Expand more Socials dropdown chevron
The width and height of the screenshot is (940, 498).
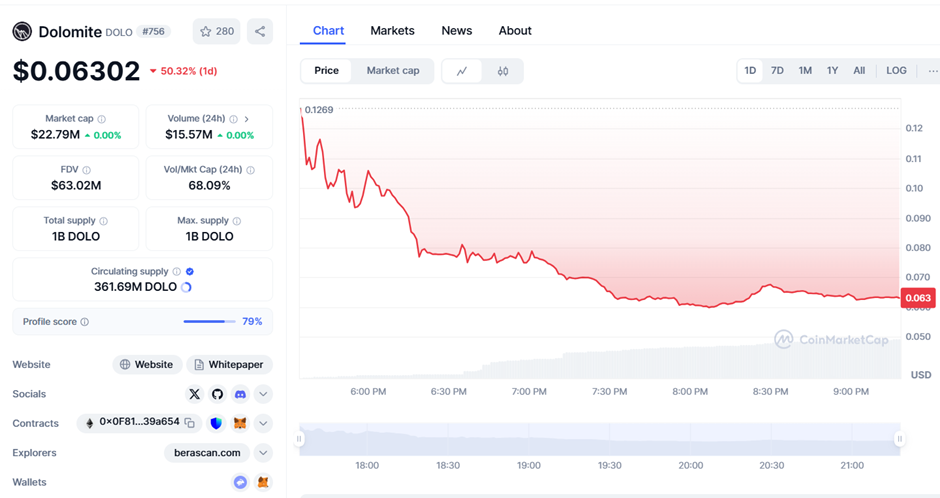pos(263,394)
